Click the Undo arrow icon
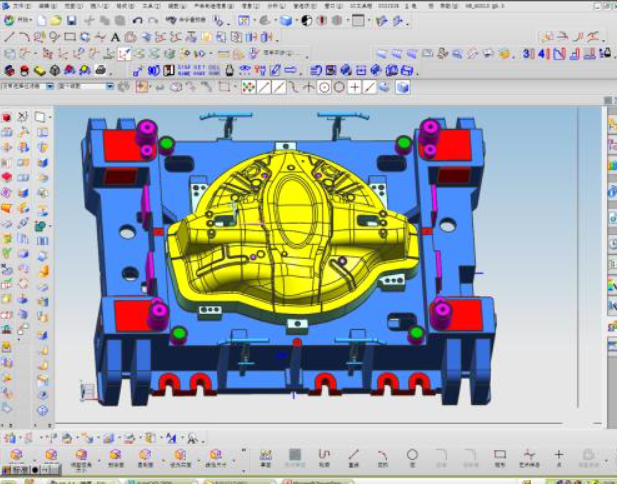Image resolution: width=617 pixels, height=484 pixels. point(137,20)
